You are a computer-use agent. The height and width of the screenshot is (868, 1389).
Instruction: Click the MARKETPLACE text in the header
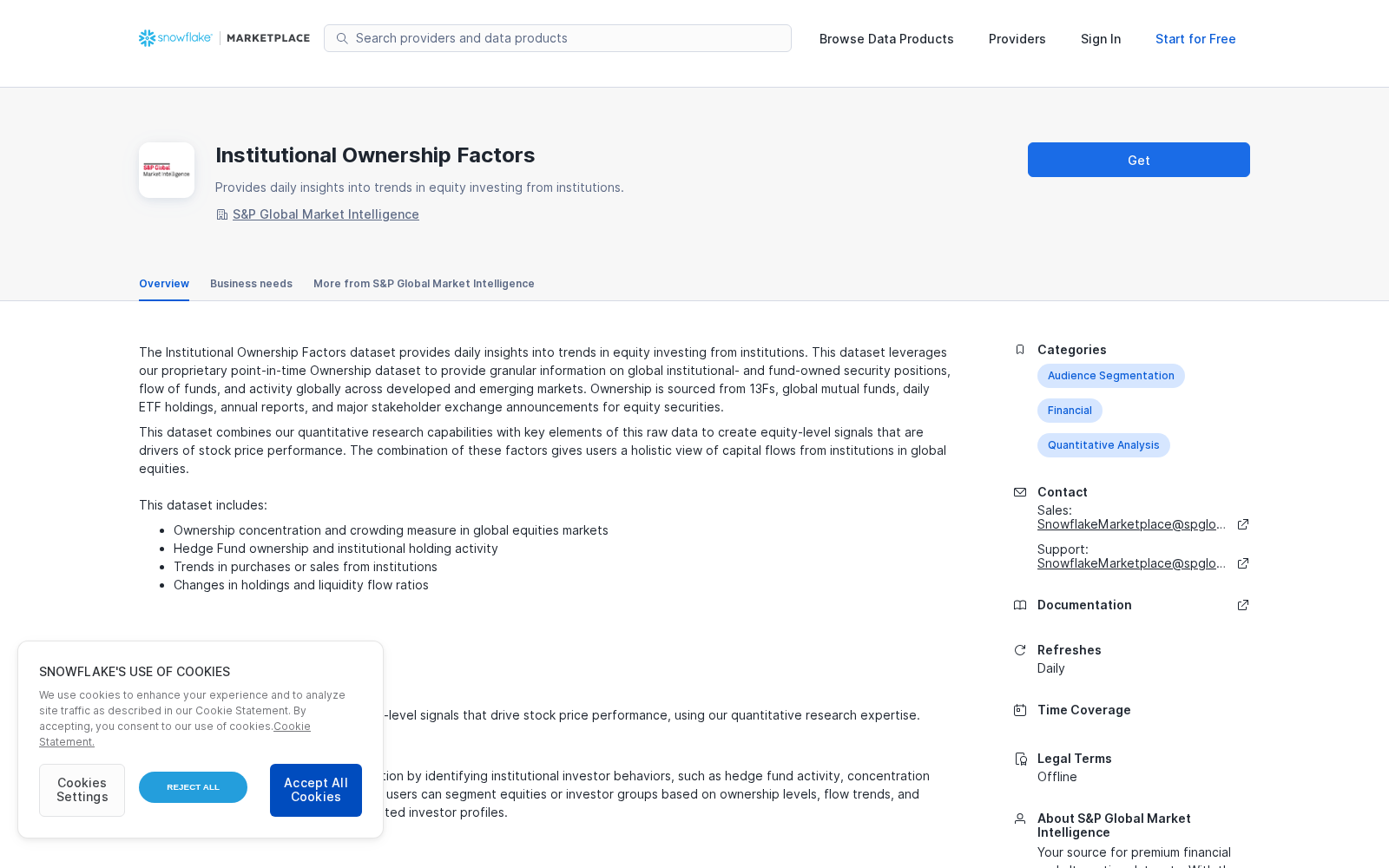(x=268, y=38)
